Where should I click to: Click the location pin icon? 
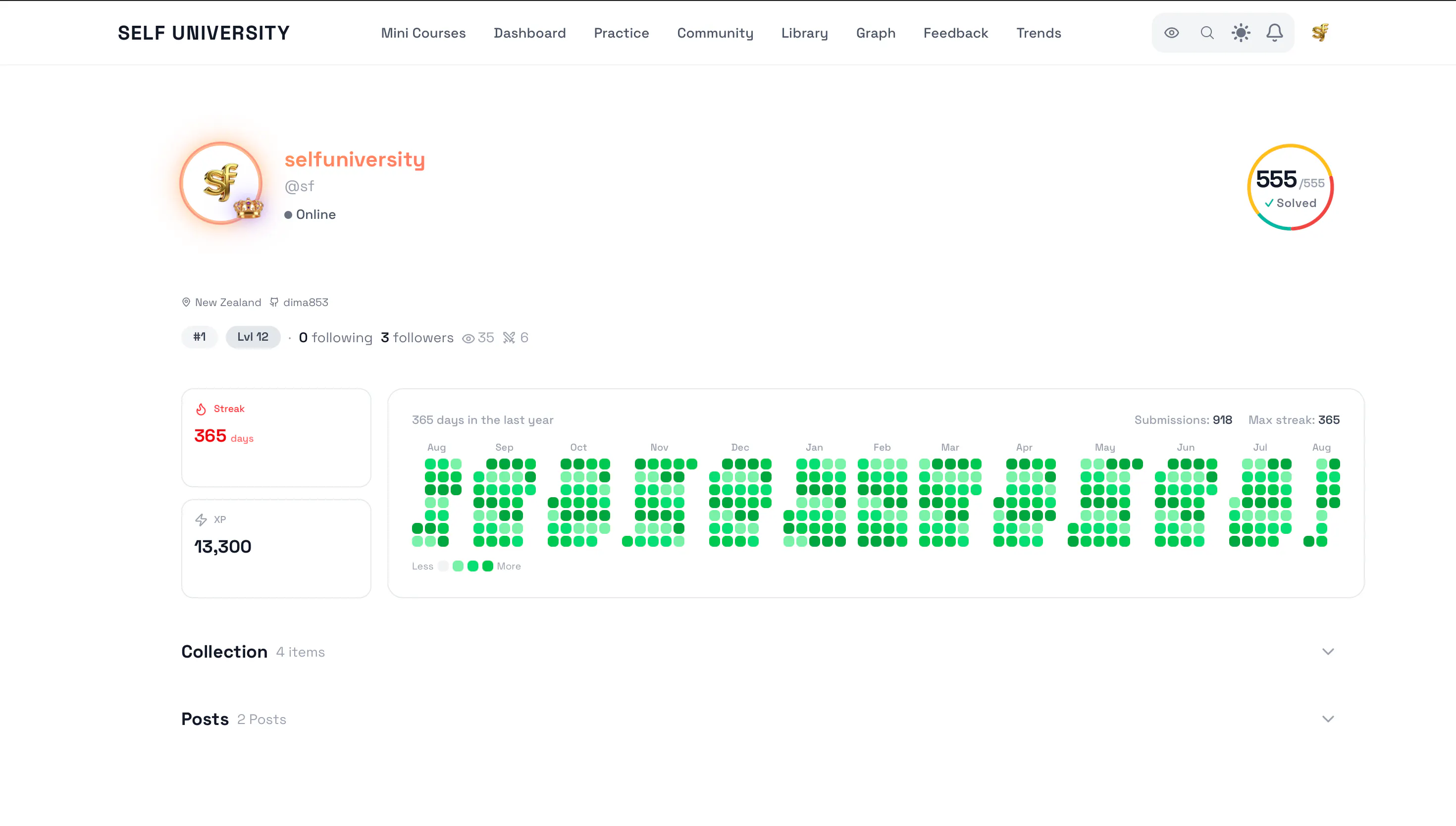(186, 303)
